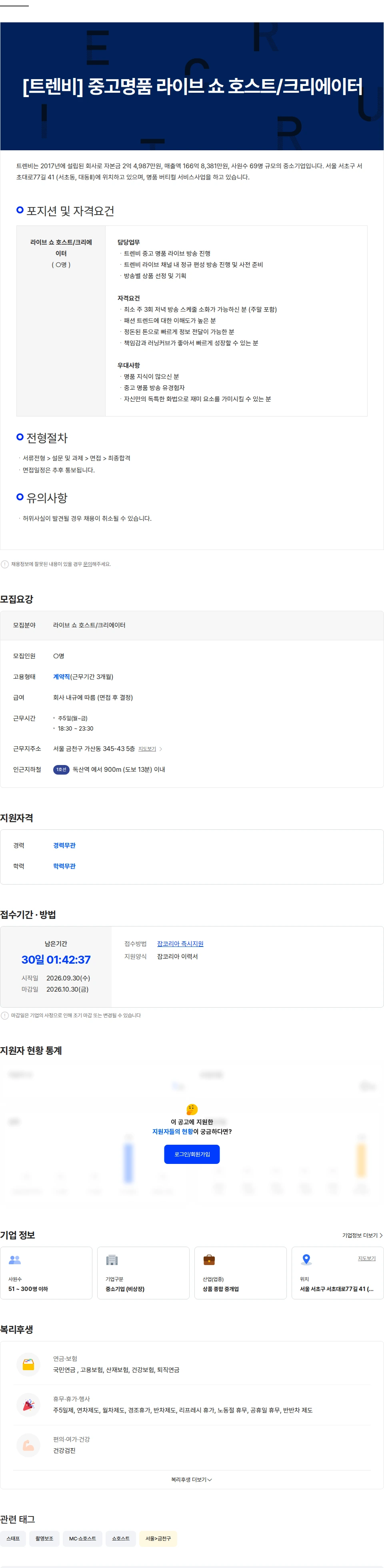Open 지도보기 link next to 근무지주소
384x1568 pixels.
[x=147, y=749]
